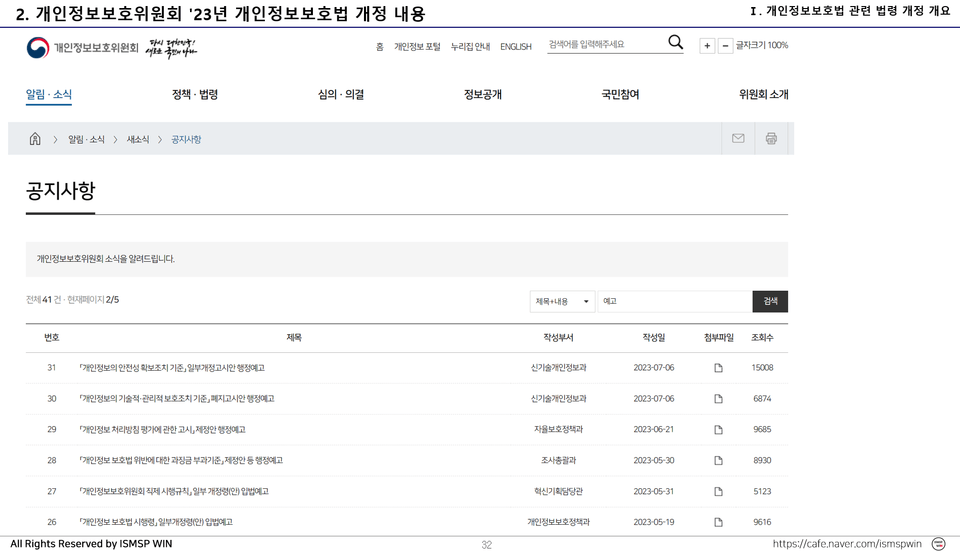This screenshot has height=551, width=960.
Task: Click the view count 15008
Action: (x=762, y=368)
